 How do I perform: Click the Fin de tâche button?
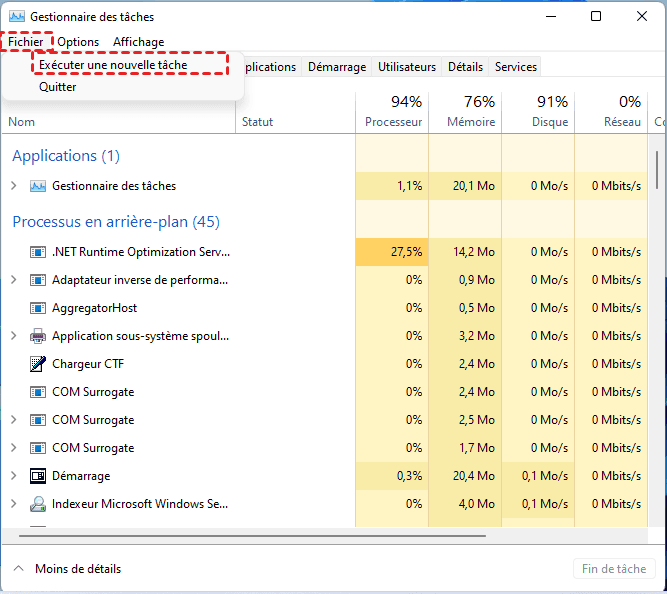pyautogui.click(x=614, y=569)
